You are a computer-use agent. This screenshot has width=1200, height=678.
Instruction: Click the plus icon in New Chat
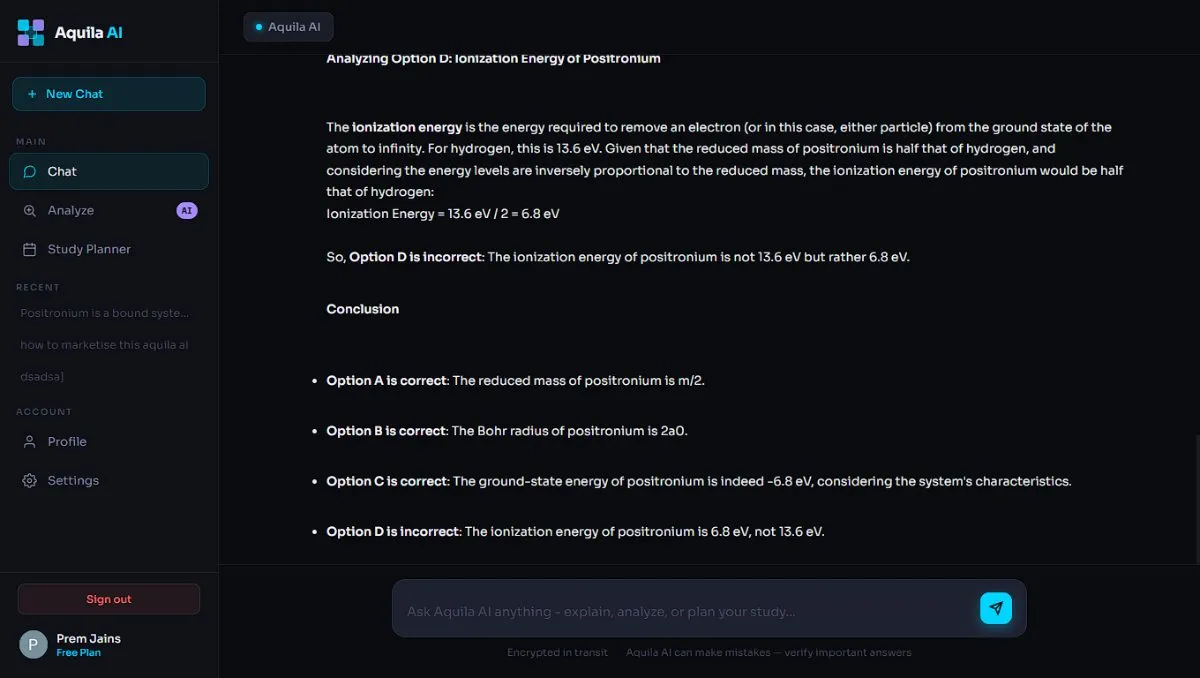(32, 94)
